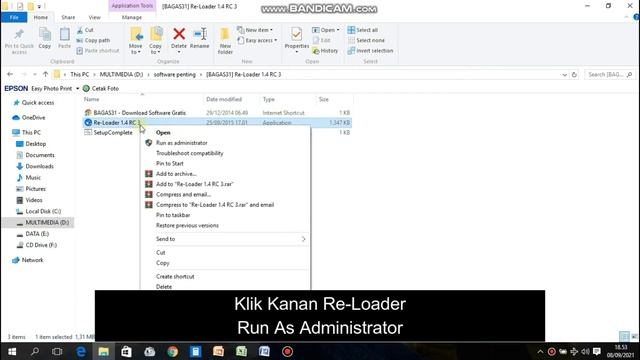This screenshot has width=640, height=360.
Task: Click the Properties ribbon icon
Action: pos(297,38)
